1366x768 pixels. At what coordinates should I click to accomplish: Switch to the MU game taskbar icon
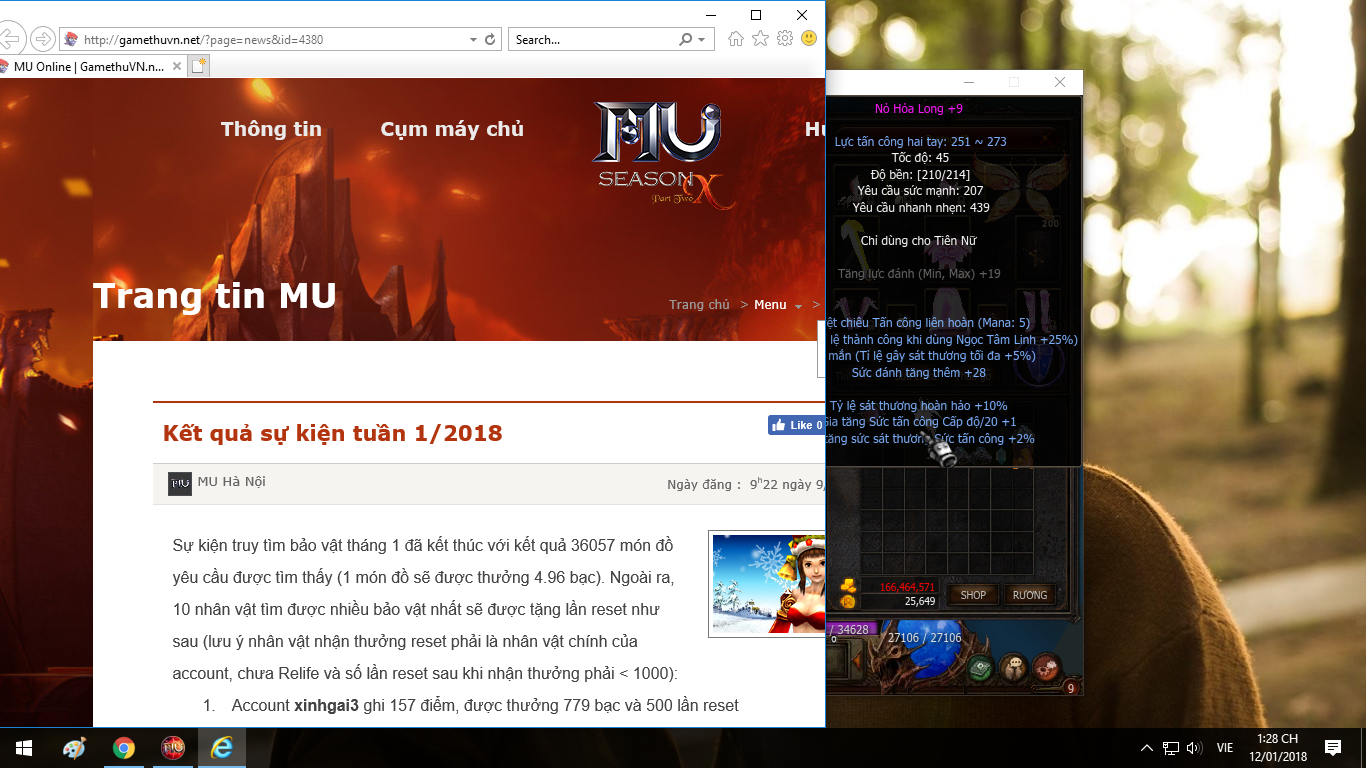[x=173, y=748]
